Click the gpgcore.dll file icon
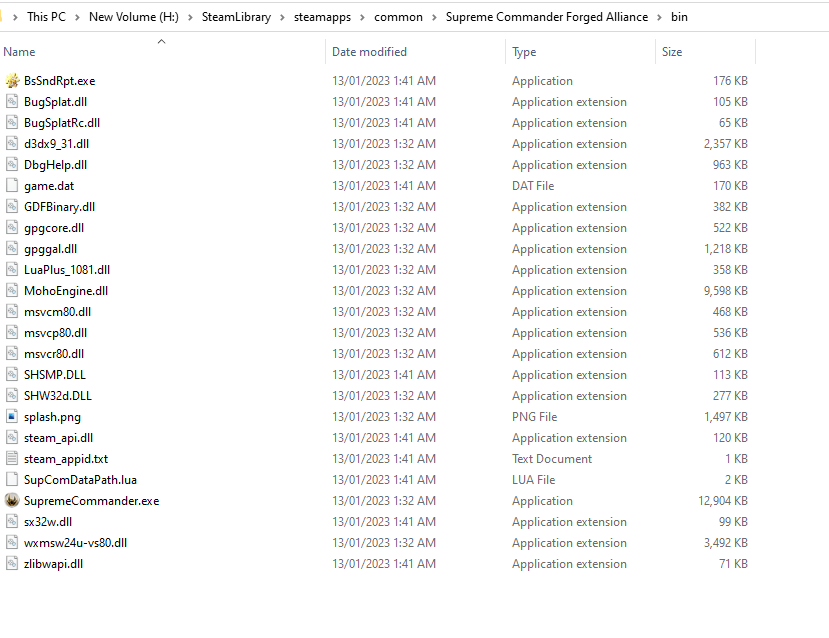 point(12,228)
